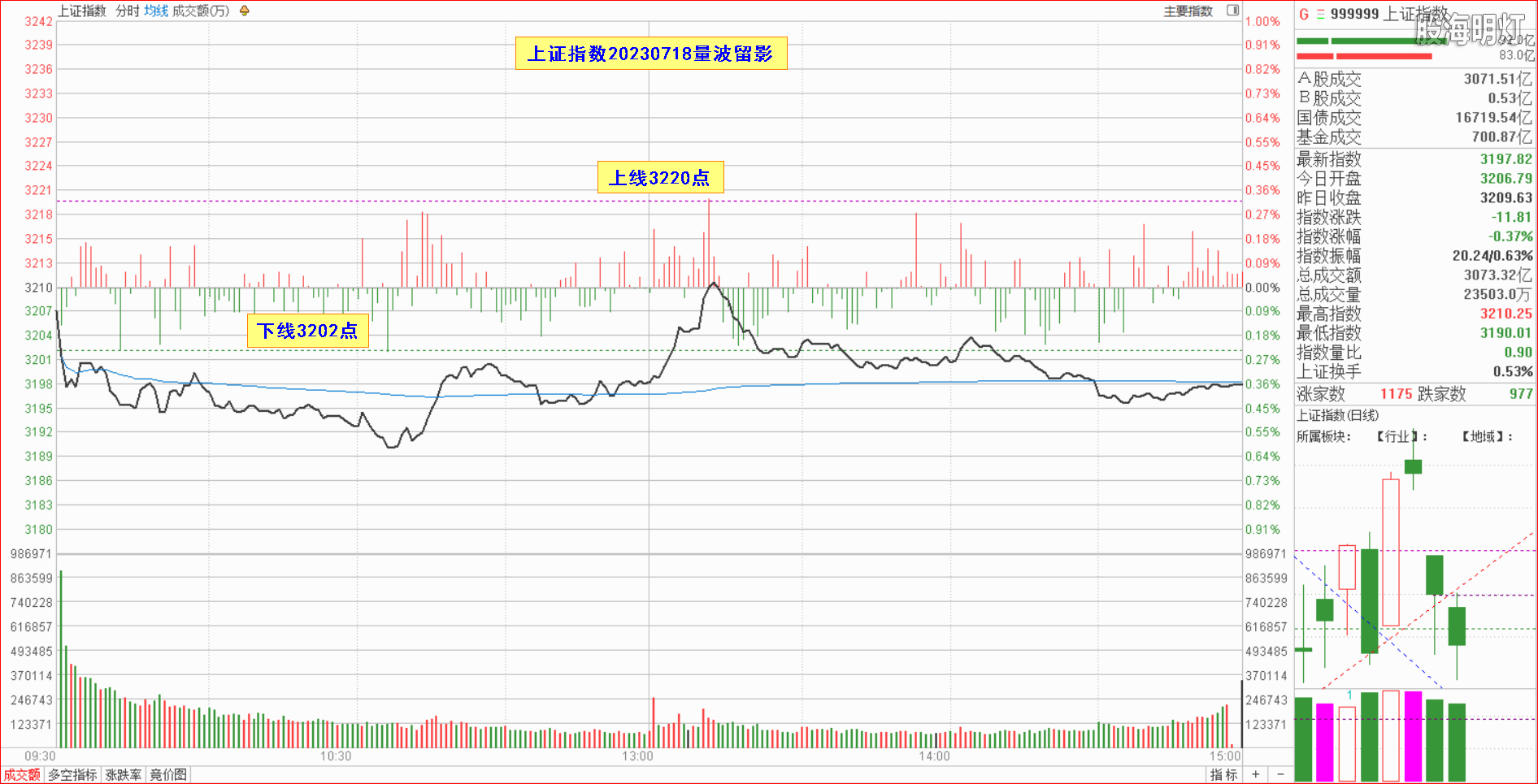The width and height of the screenshot is (1538, 784).
Task: Switch to 成交额 bottom tab
Action: click(22, 774)
